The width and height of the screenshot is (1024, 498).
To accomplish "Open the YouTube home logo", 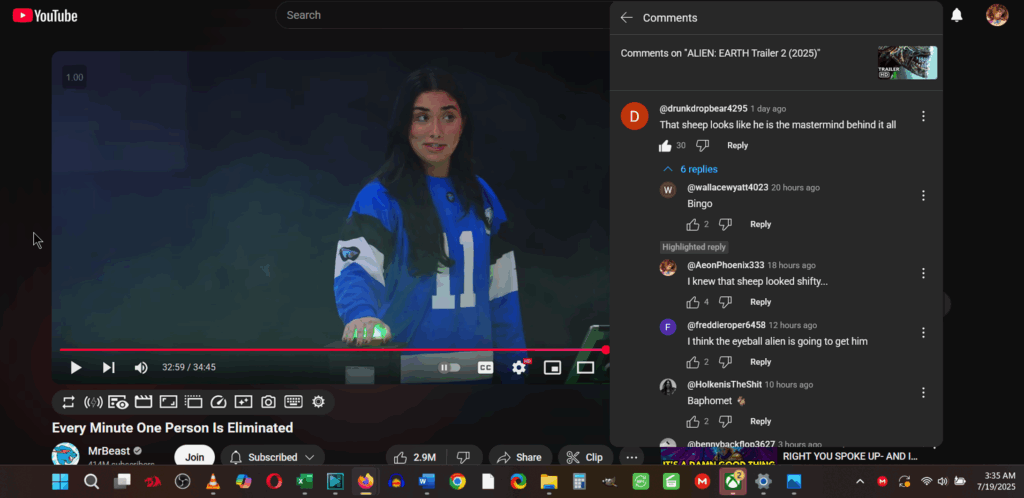I will tap(45, 16).
